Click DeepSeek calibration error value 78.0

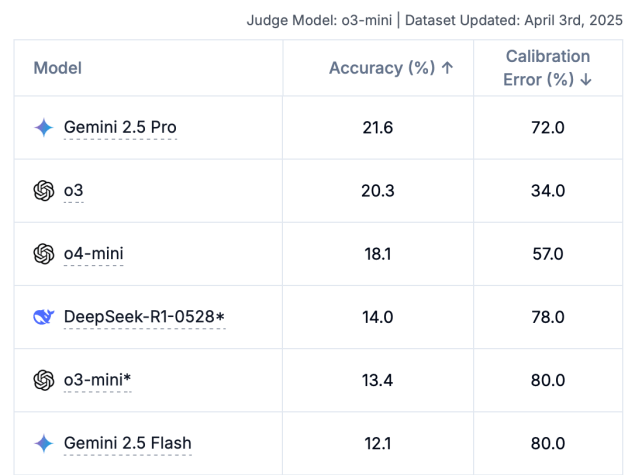click(547, 317)
